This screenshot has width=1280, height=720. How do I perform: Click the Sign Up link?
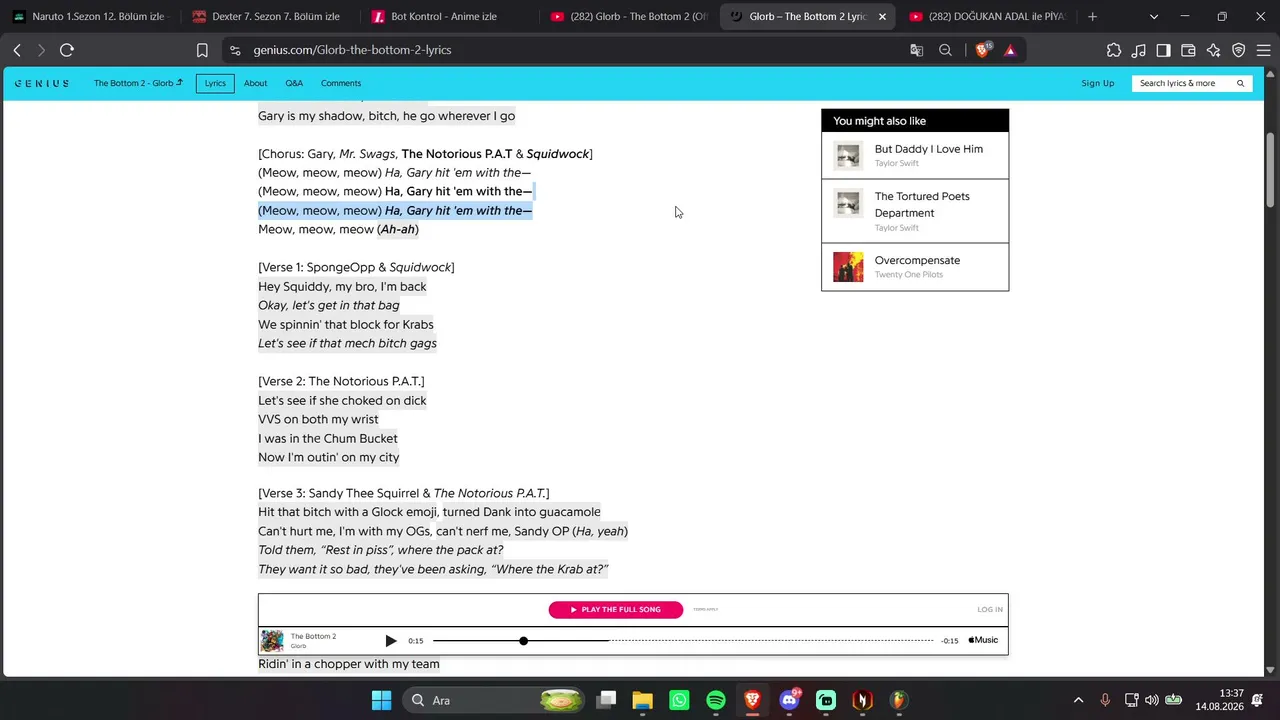(x=1098, y=83)
